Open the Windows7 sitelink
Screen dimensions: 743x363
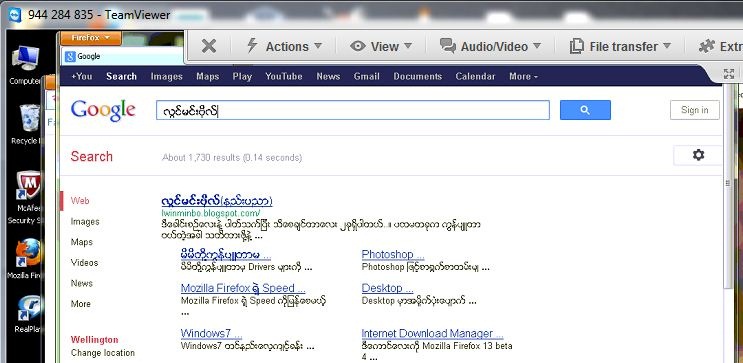(211, 333)
